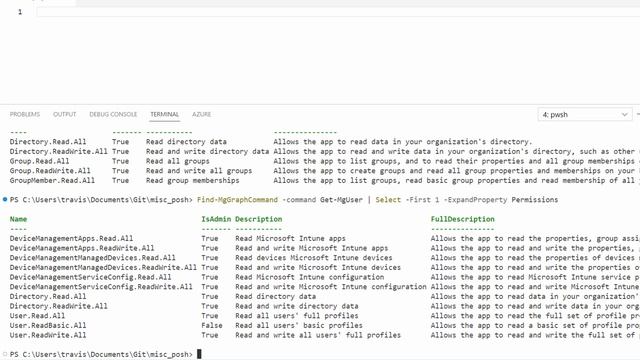Click 'Group.ReadWrite.All' in the upper output
This screenshot has height=360, width=640.
50,171
